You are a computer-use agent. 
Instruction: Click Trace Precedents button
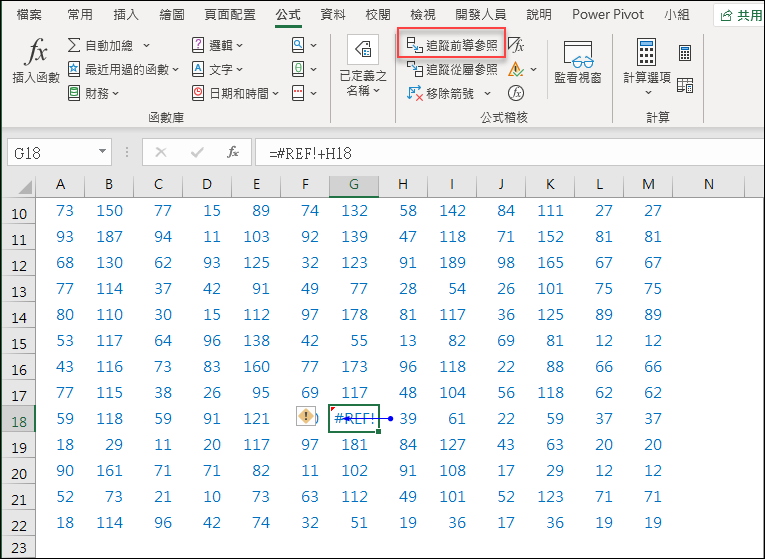pos(452,45)
